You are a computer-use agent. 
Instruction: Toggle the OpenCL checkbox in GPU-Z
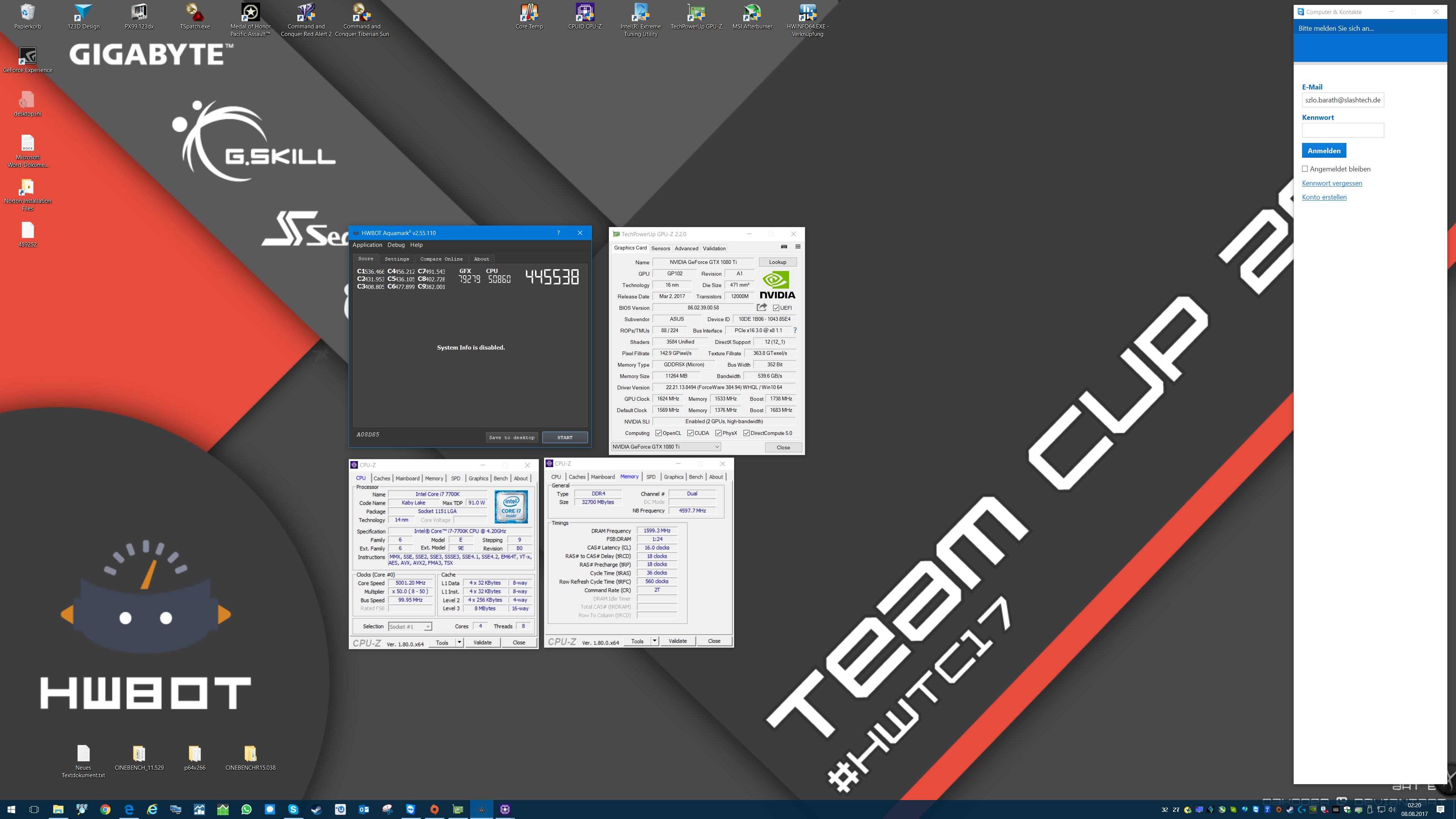pyautogui.click(x=659, y=433)
